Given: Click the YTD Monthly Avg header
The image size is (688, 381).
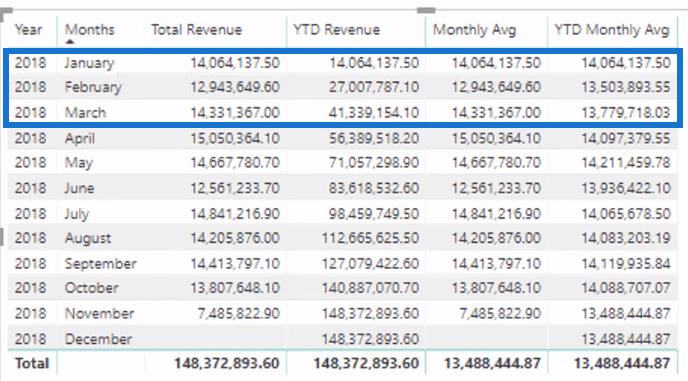Looking at the screenshot, I should 612,30.
